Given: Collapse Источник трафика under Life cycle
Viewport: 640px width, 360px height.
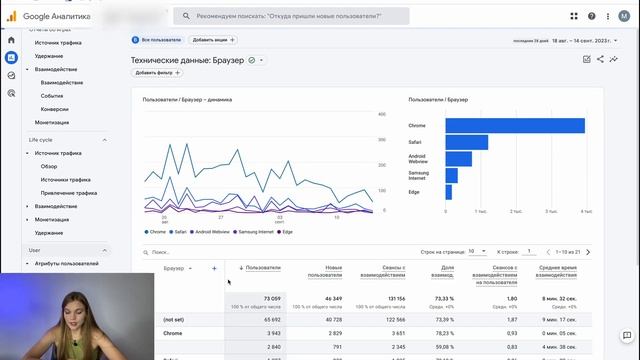Looking at the screenshot, I should click(x=27, y=153).
